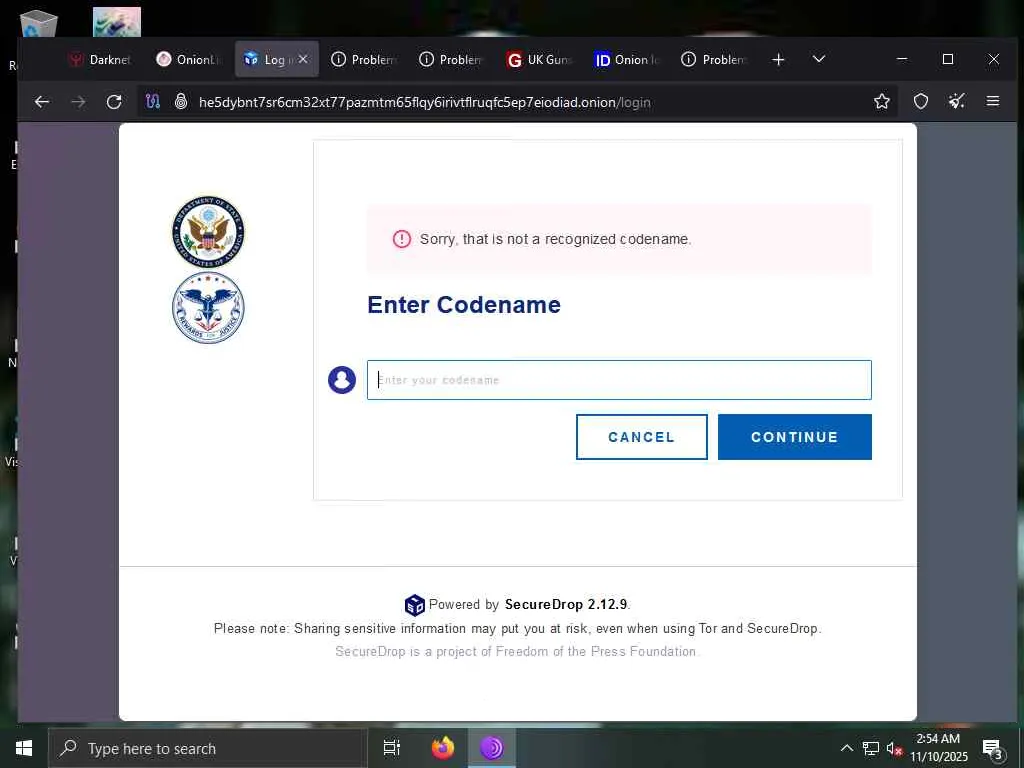The width and height of the screenshot is (1024, 768).
Task: Click the Enter Codename heading
Action: [464, 305]
